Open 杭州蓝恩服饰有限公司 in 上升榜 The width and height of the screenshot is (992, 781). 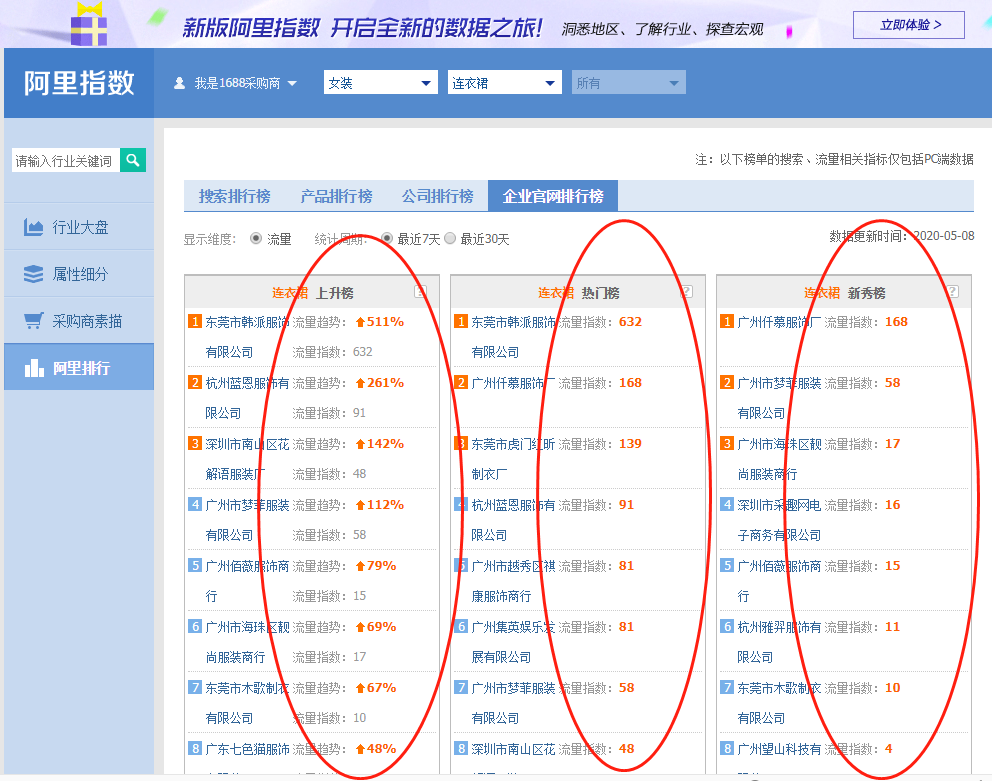(x=247, y=397)
